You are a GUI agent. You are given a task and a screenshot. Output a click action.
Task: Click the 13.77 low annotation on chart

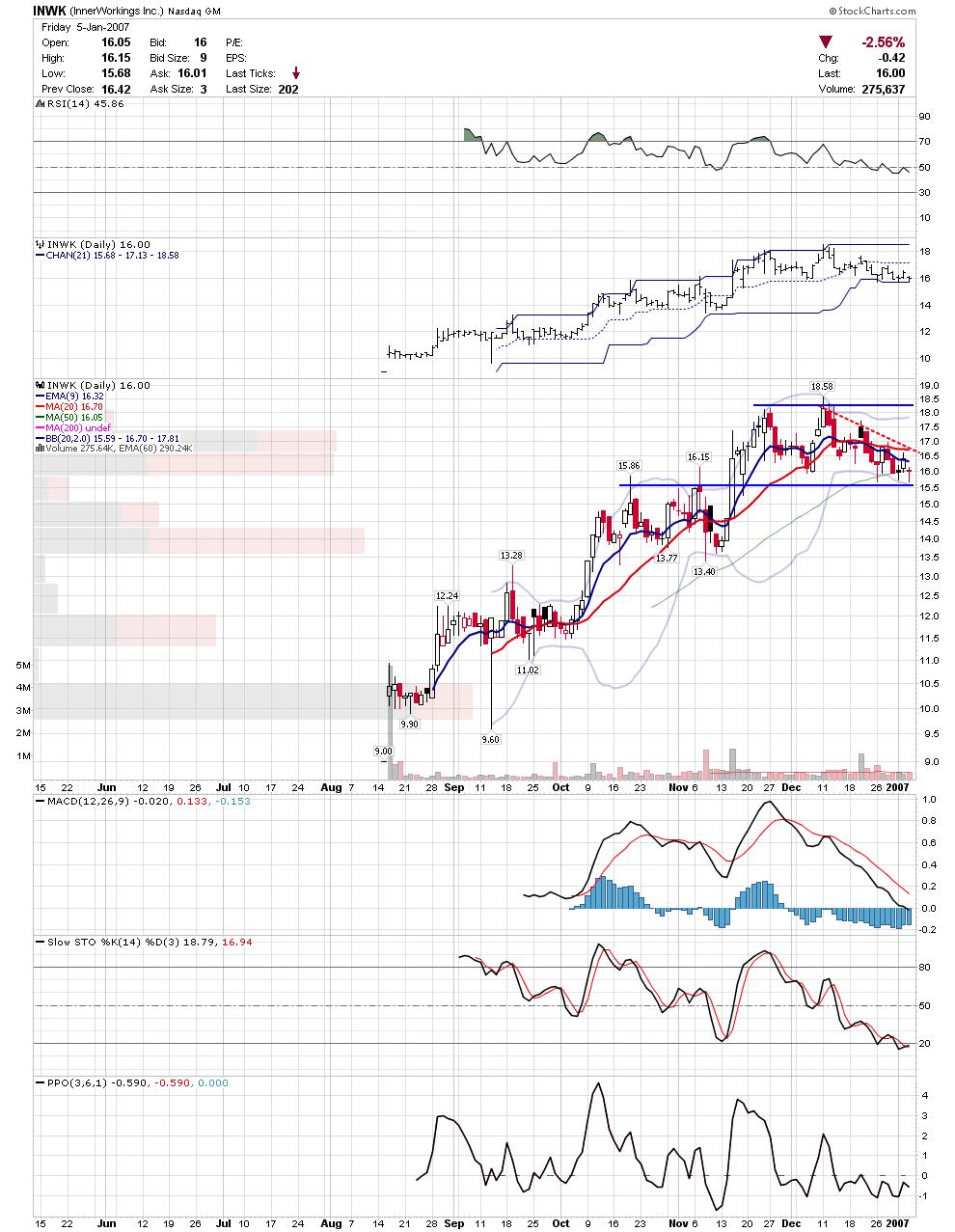666,559
